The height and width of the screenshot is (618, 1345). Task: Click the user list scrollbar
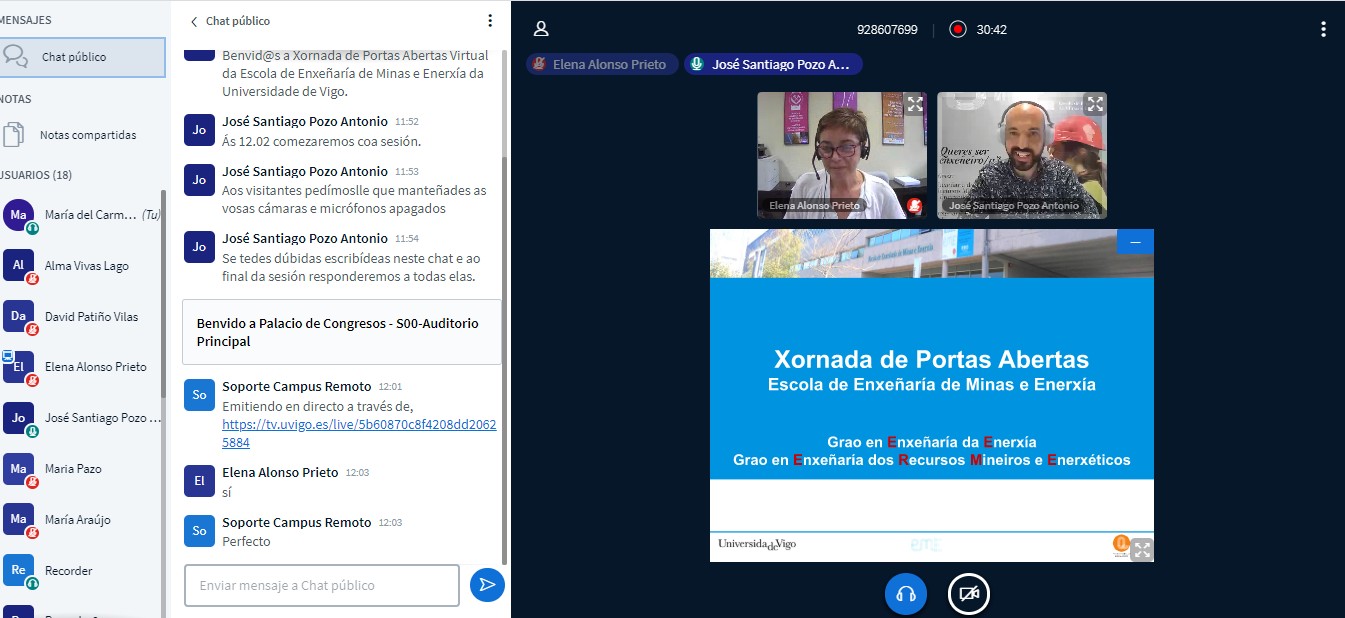click(x=164, y=295)
